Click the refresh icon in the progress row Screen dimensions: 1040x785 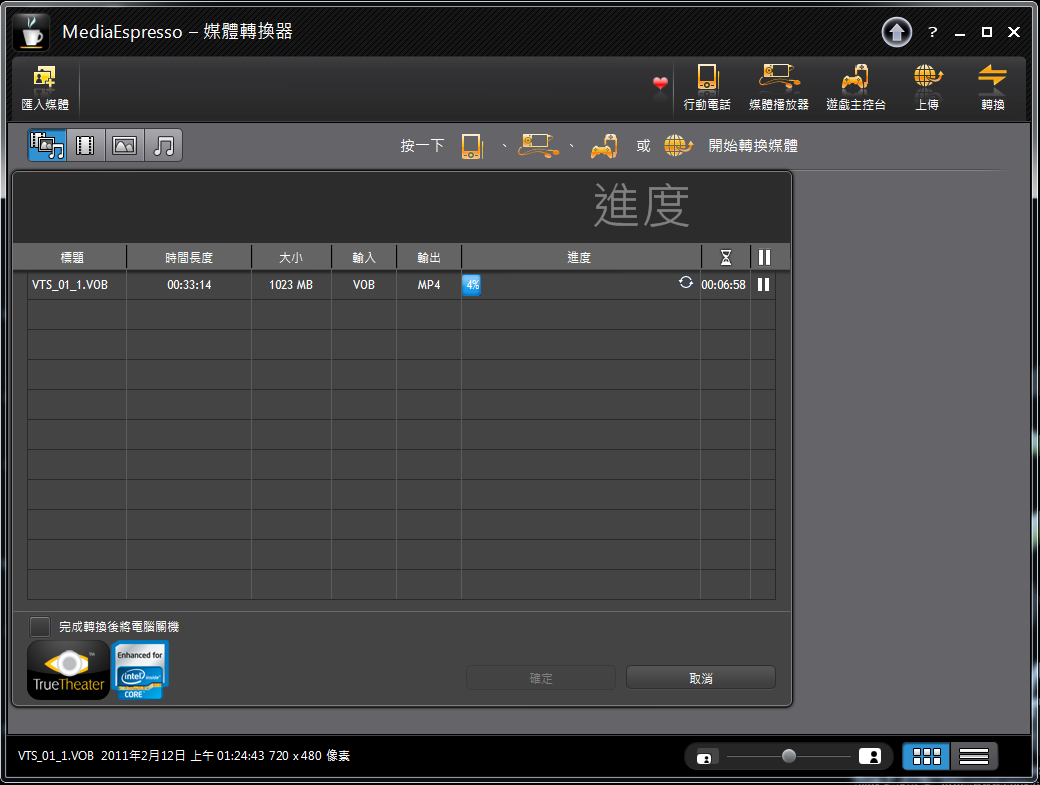click(x=686, y=282)
